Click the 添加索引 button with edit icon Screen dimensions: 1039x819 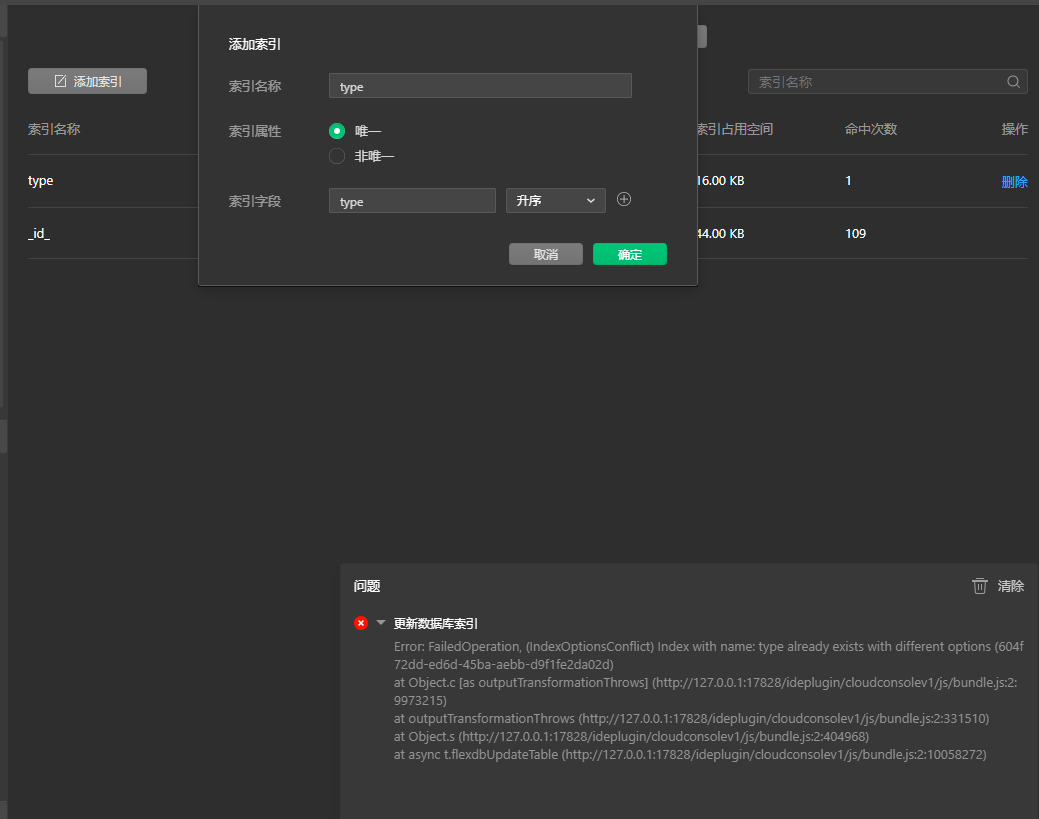(x=87, y=81)
